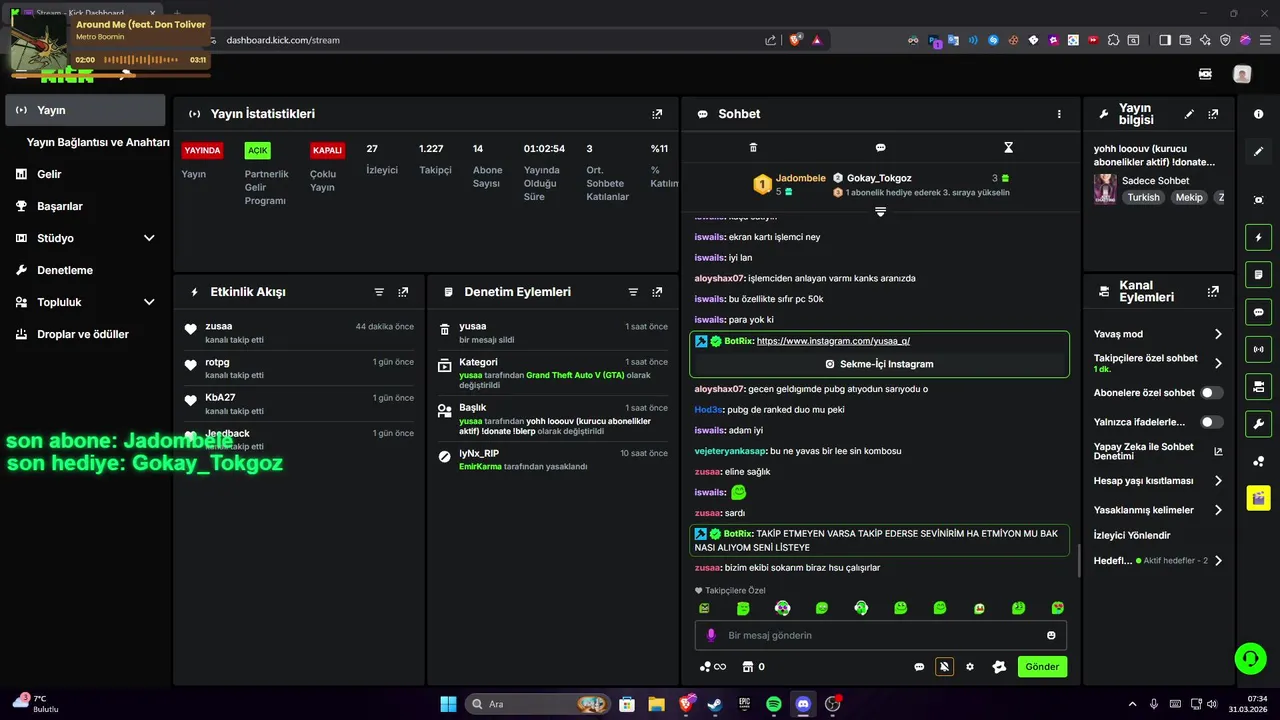Open Droplar ve ödüller in sidebar
Image resolution: width=1280 pixels, height=720 pixels.
pos(85,334)
